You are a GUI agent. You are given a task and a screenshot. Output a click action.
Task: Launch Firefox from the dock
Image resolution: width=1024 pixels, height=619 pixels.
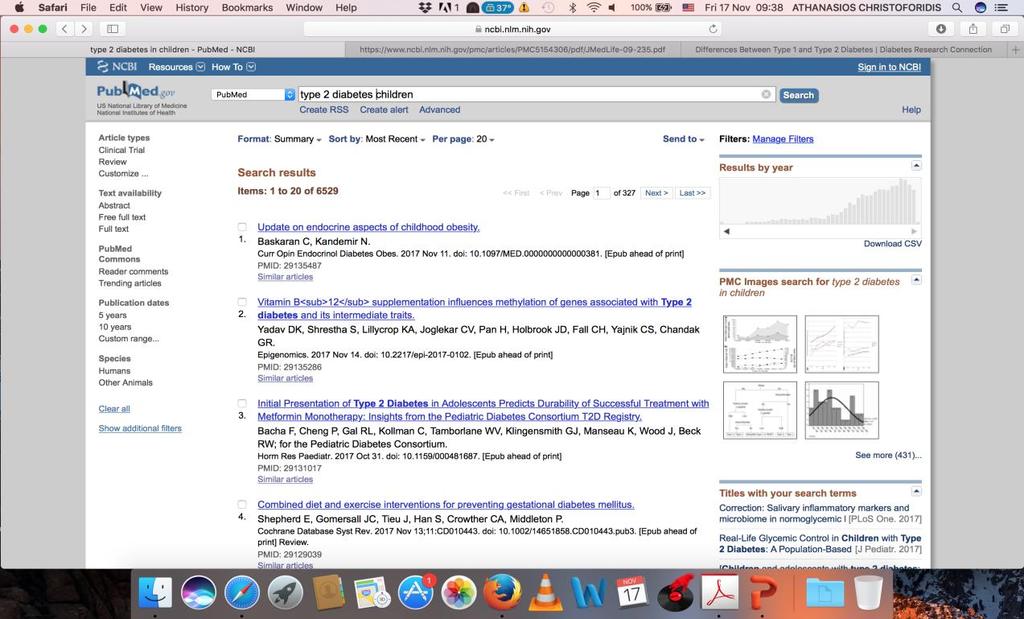click(x=502, y=593)
